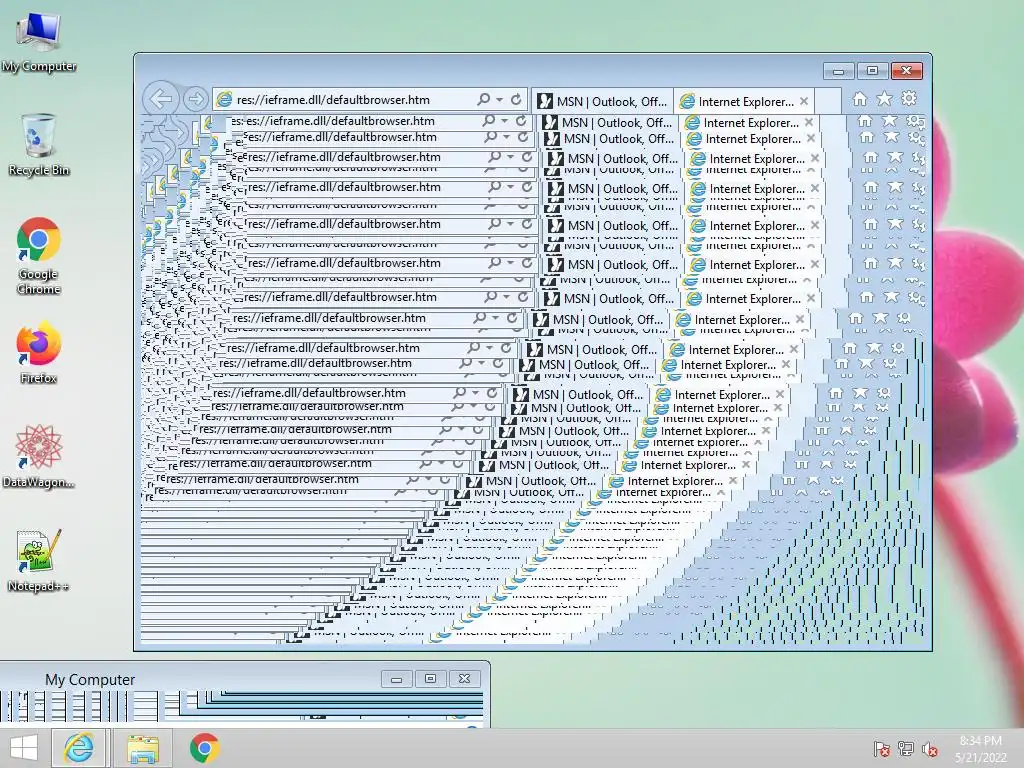Image resolution: width=1024 pixels, height=768 pixels.
Task: Switch to the MSN | Outlook tab in the top tab row
Action: click(x=601, y=101)
